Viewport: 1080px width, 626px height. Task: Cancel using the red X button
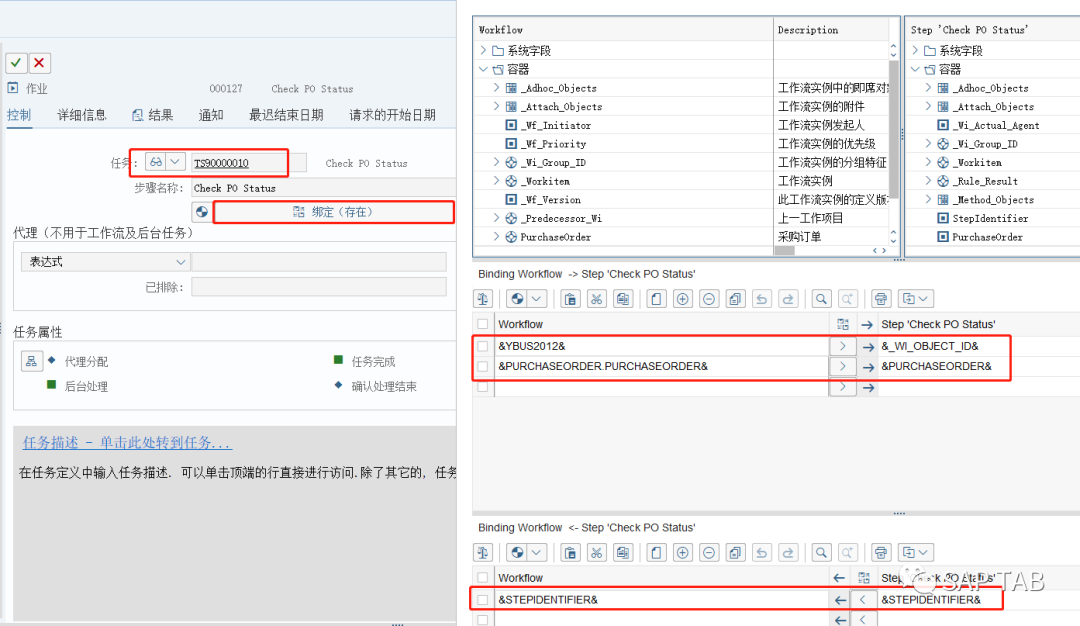[39, 63]
